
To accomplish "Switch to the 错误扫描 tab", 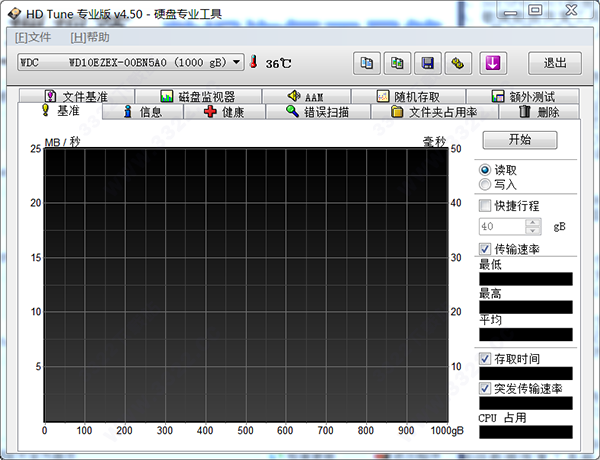I will (318, 112).
